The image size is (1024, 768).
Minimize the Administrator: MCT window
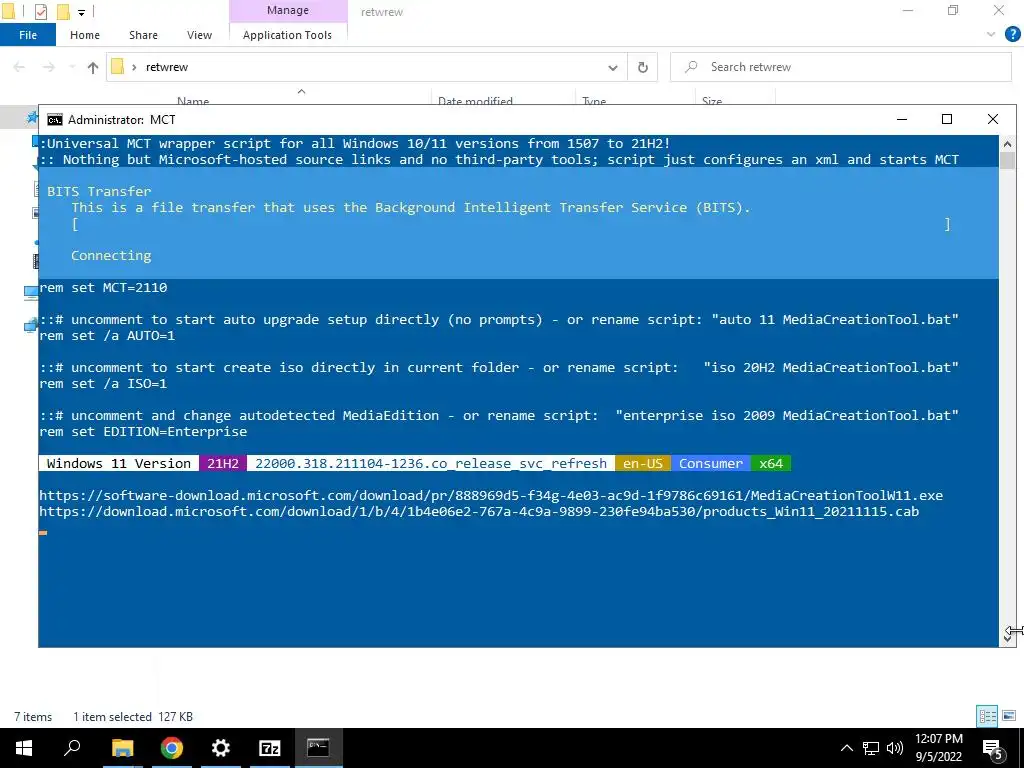pos(902,119)
